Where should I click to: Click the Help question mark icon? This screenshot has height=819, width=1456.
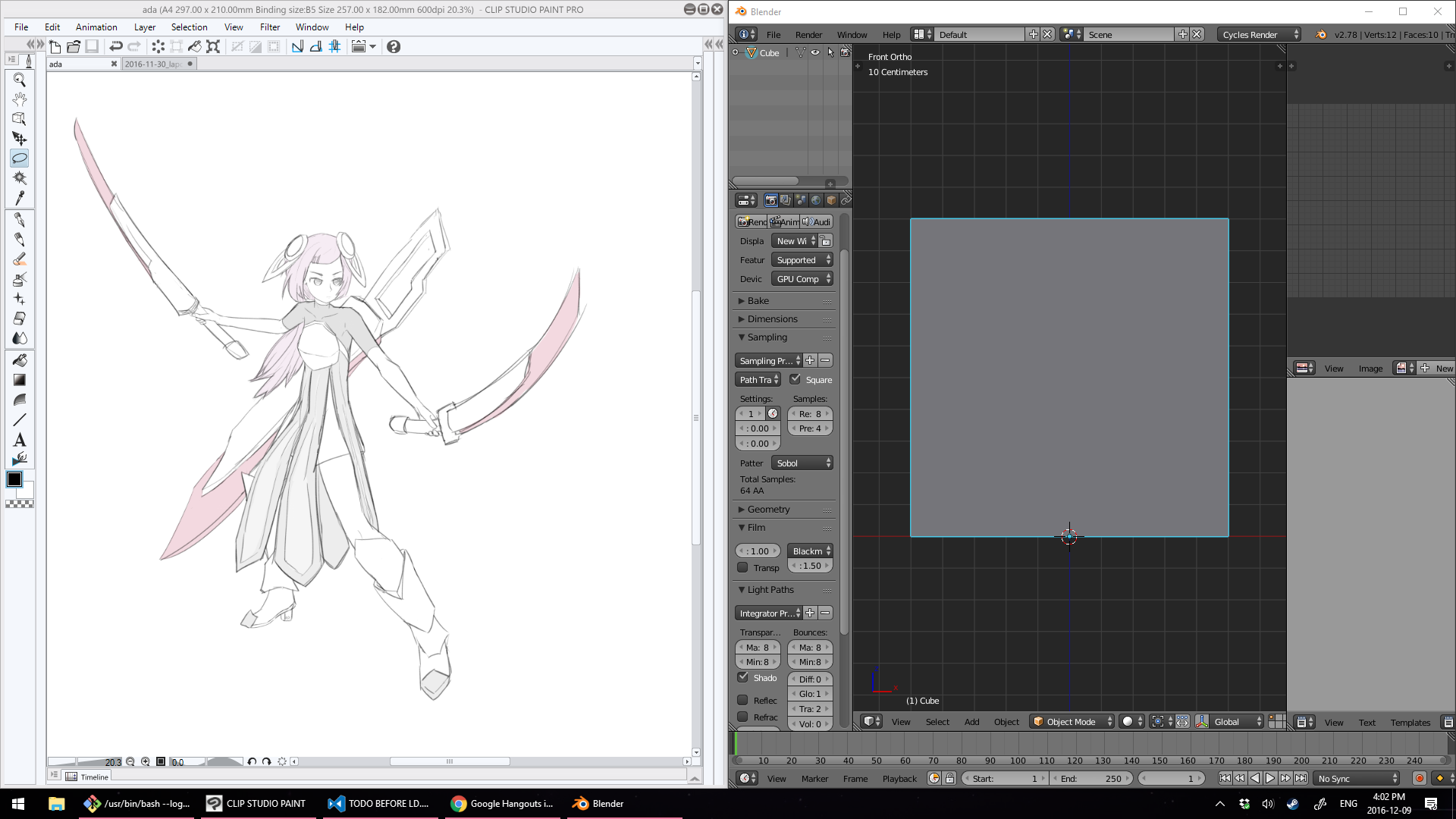[x=394, y=46]
